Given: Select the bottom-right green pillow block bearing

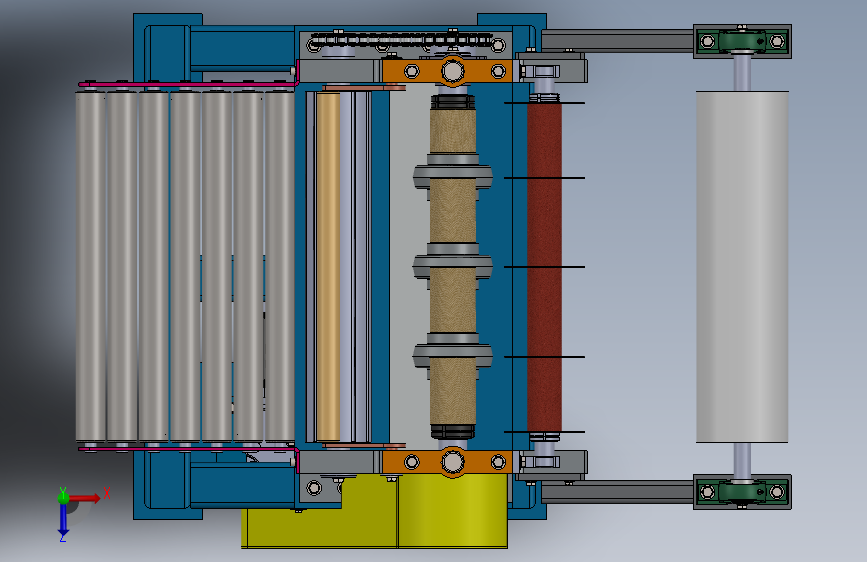Looking at the screenshot, I should tap(742, 491).
